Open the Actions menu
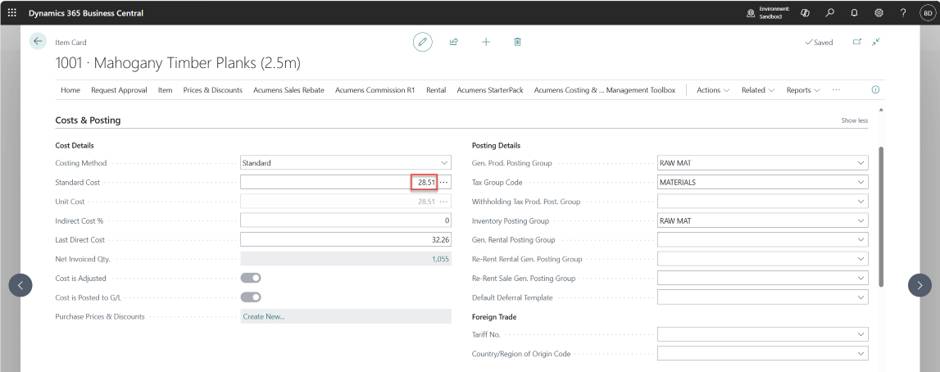The width and height of the screenshot is (940, 372). [x=713, y=90]
